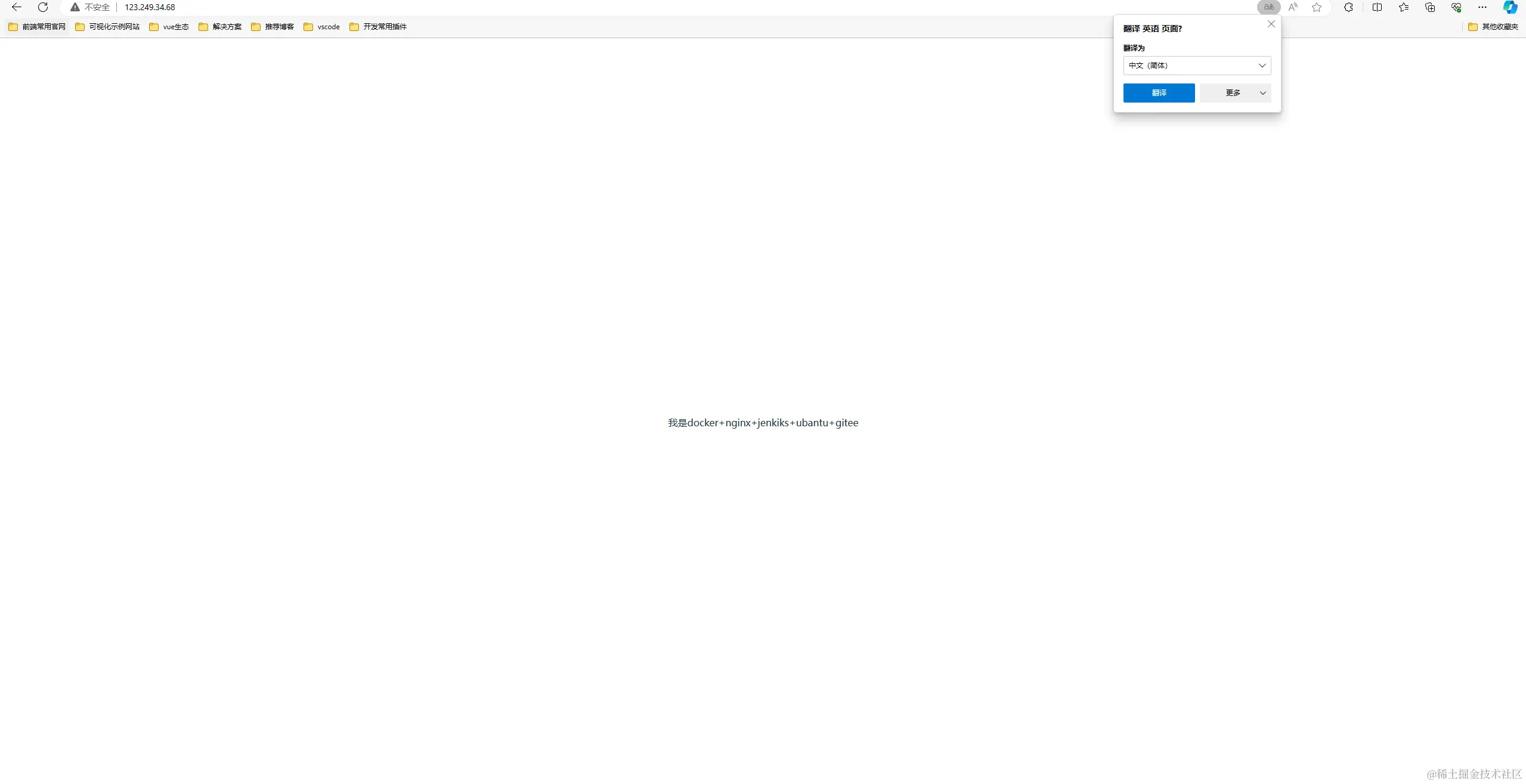The height and width of the screenshot is (784, 1526).
Task: Open the Extensions puzzle icon
Action: pos(1348,7)
